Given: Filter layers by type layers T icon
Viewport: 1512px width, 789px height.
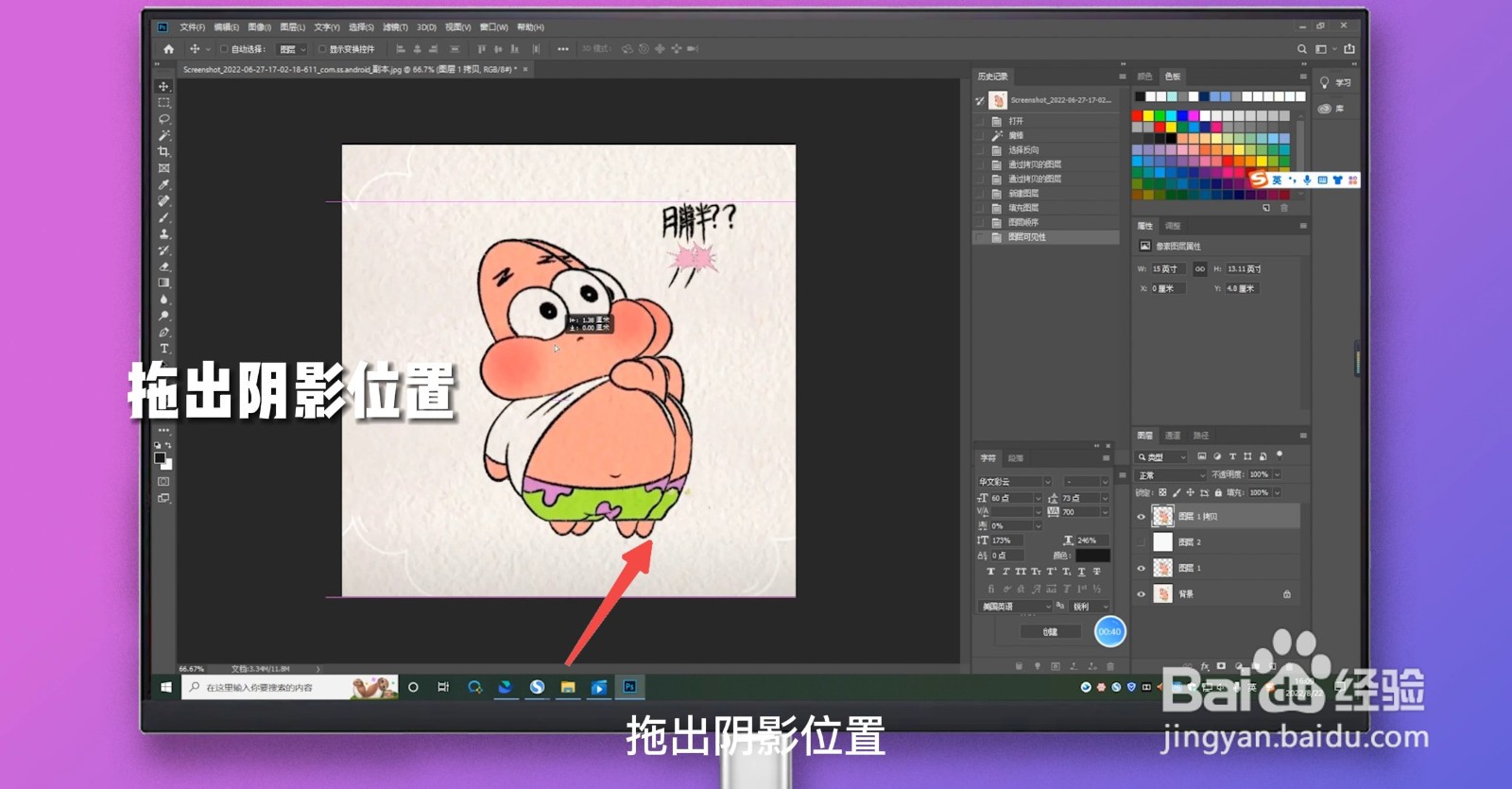Looking at the screenshot, I should [x=1232, y=456].
